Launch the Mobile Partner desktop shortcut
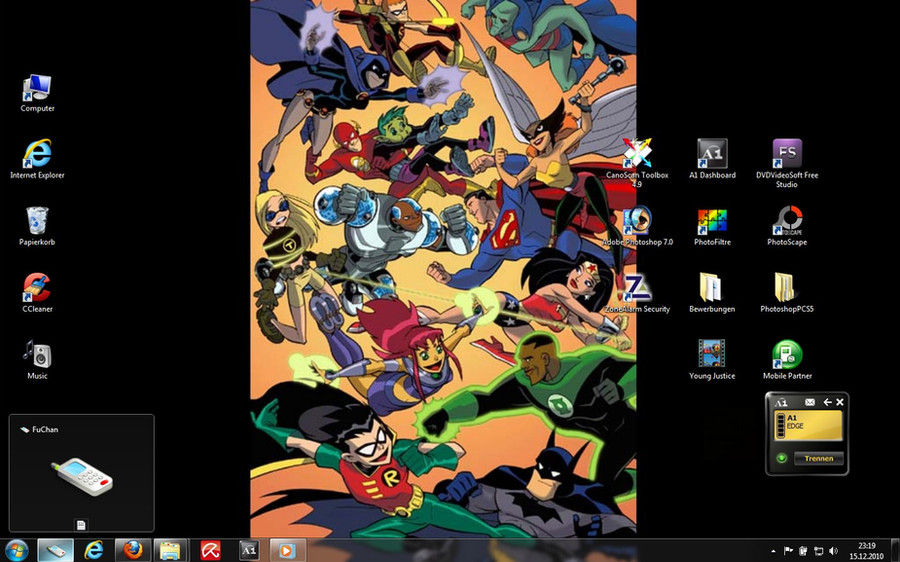The image size is (900, 562). [787, 360]
